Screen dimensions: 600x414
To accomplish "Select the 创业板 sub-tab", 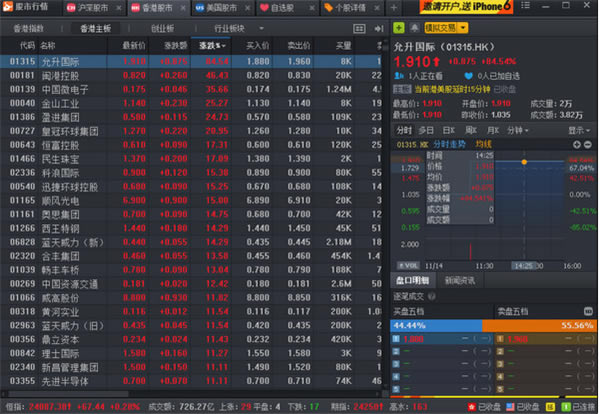I will coord(163,28).
